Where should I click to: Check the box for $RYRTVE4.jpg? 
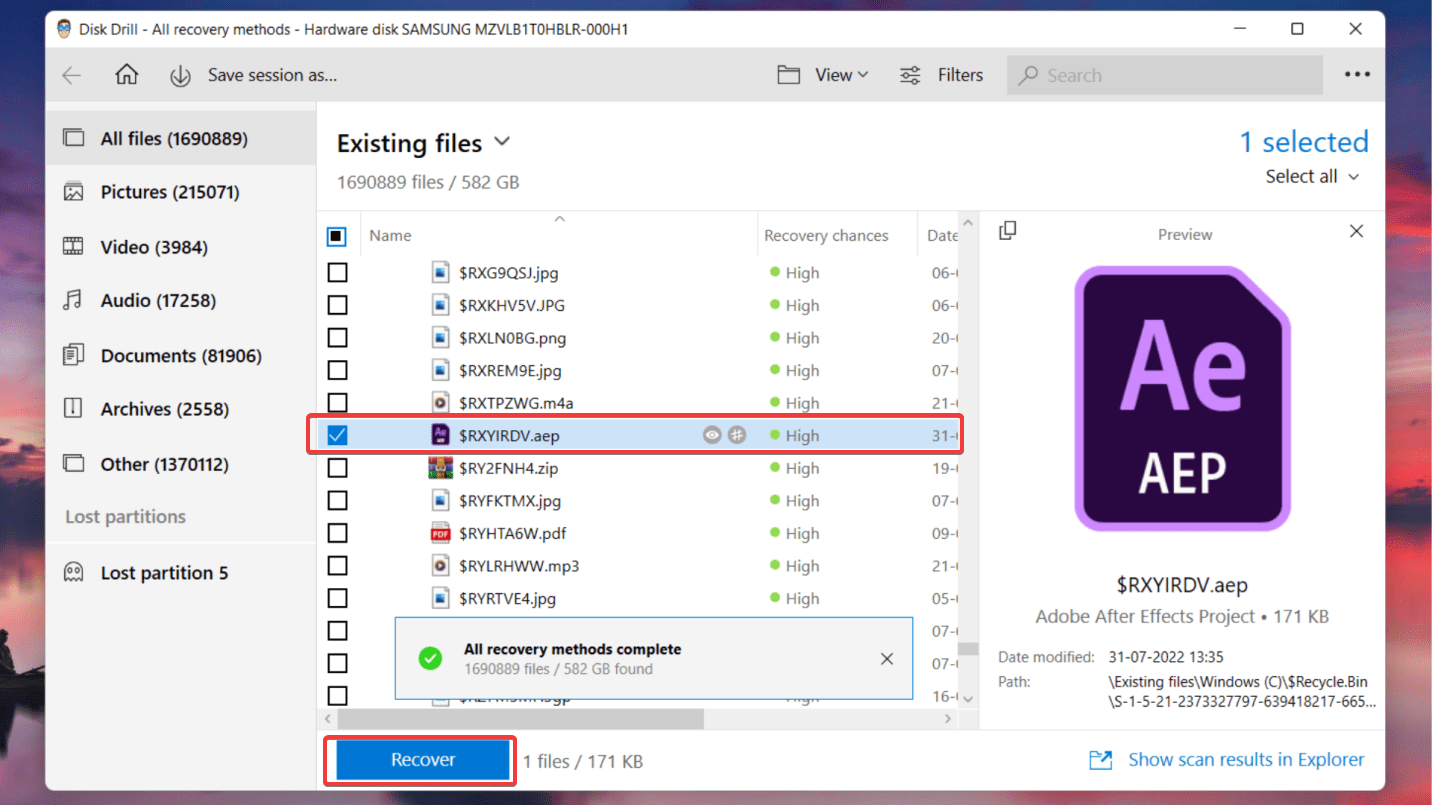coord(338,598)
